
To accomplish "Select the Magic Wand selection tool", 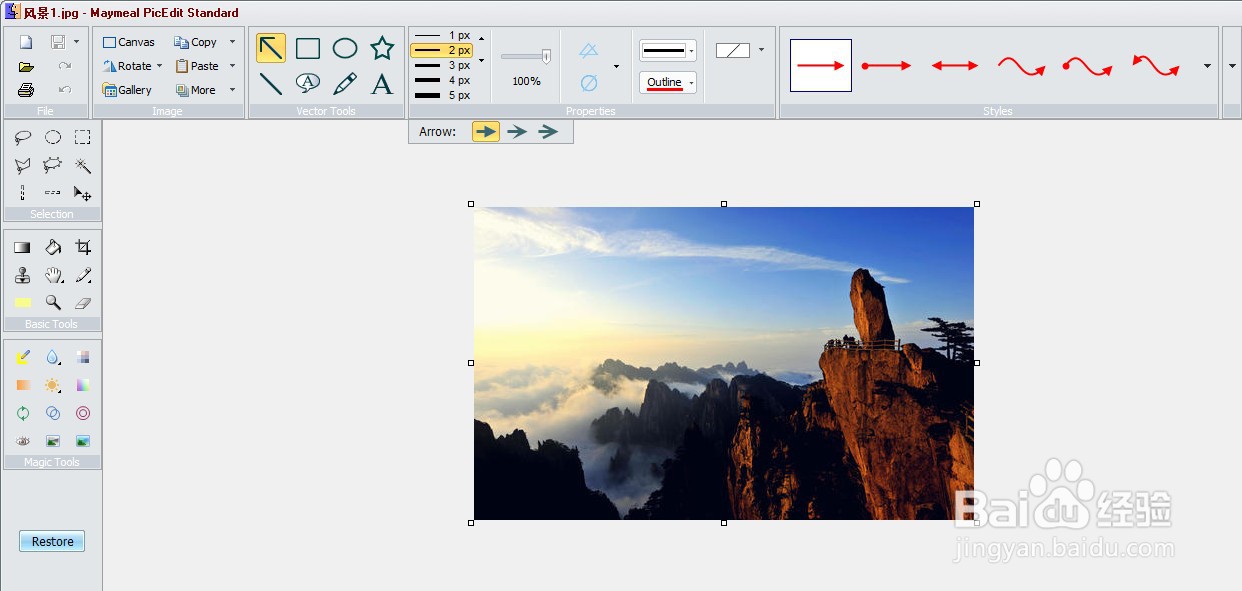I will tap(83, 166).
